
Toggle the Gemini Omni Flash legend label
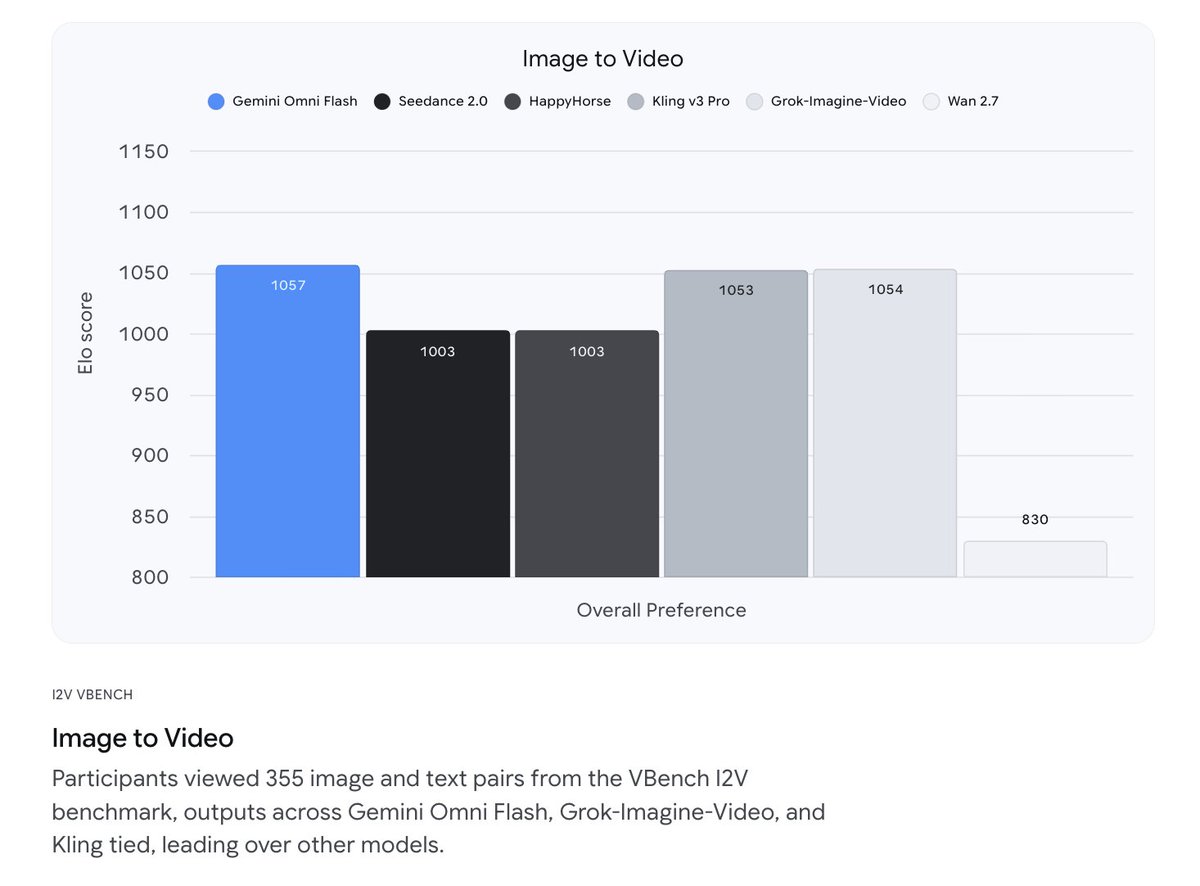(295, 101)
